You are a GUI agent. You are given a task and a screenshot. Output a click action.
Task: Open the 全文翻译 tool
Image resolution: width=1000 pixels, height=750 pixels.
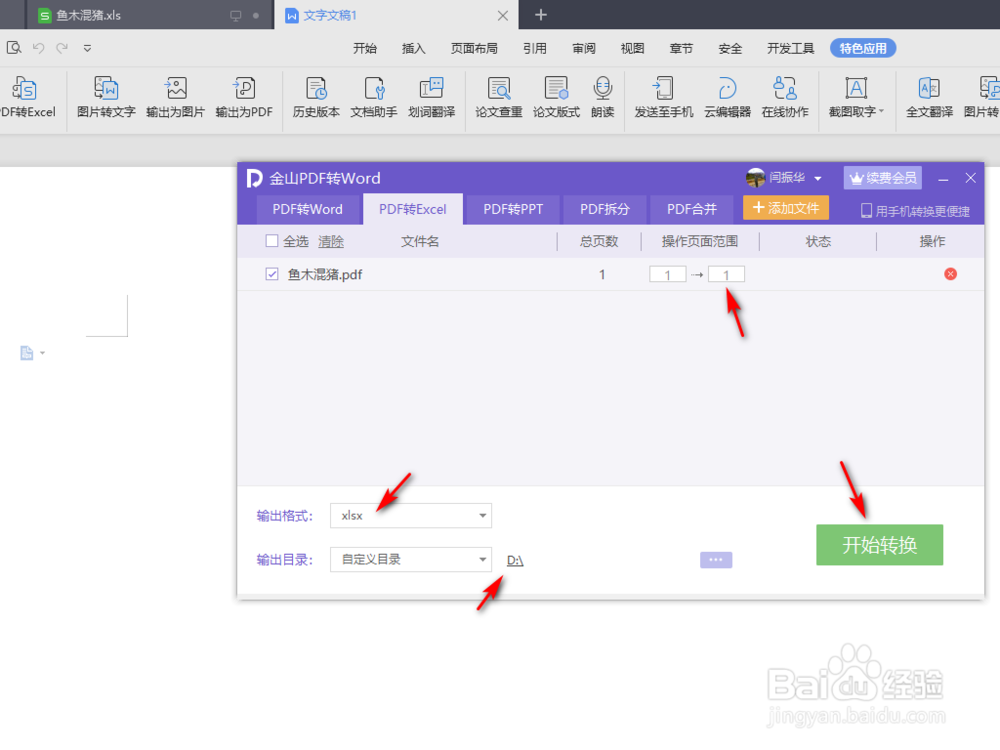929,97
